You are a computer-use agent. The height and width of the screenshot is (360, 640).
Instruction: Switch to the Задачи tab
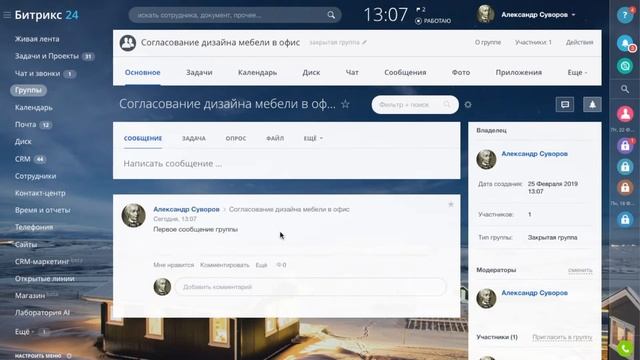(199, 72)
